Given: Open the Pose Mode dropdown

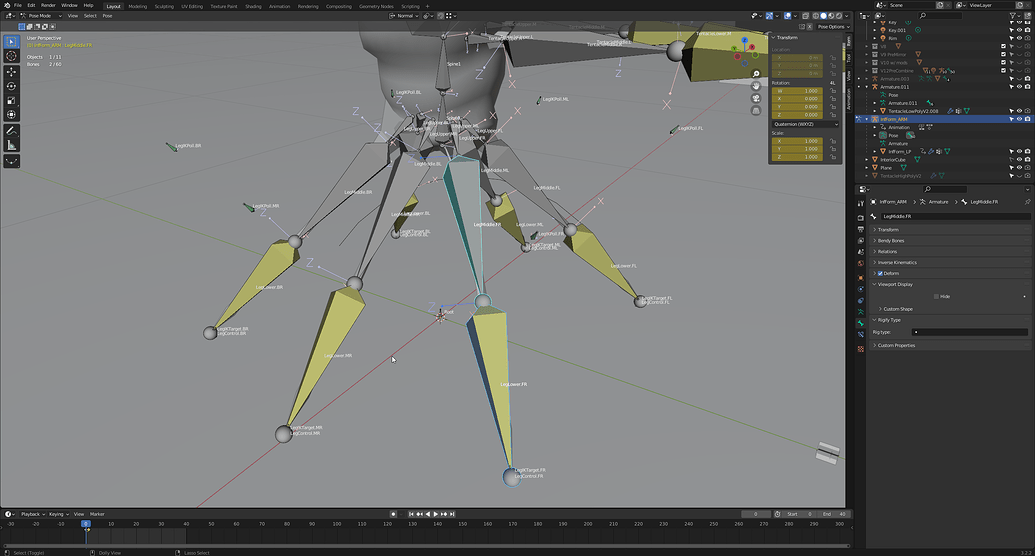Looking at the screenshot, I should [x=41, y=16].
